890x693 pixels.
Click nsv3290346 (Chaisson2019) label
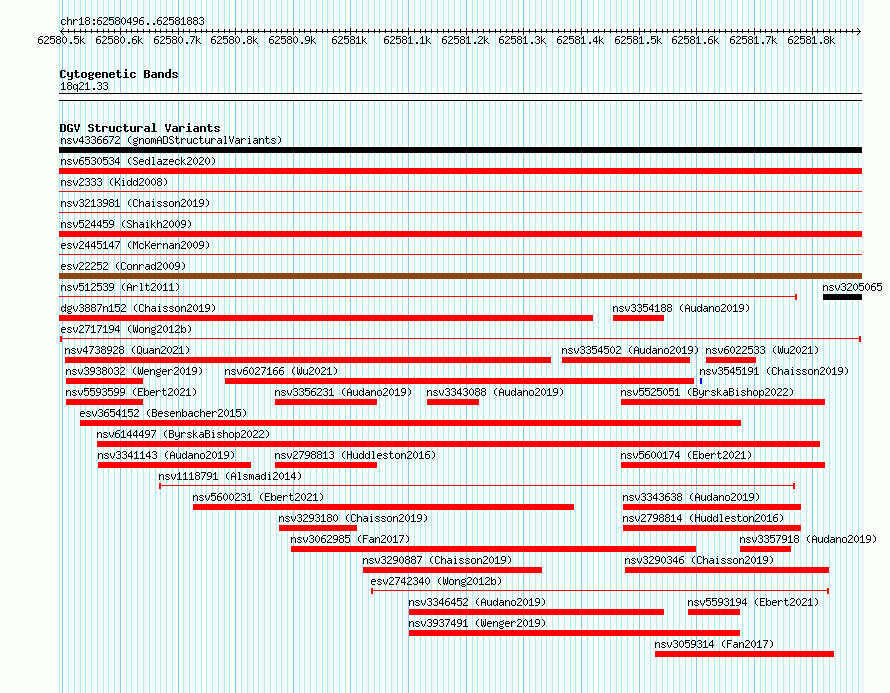[699, 560]
